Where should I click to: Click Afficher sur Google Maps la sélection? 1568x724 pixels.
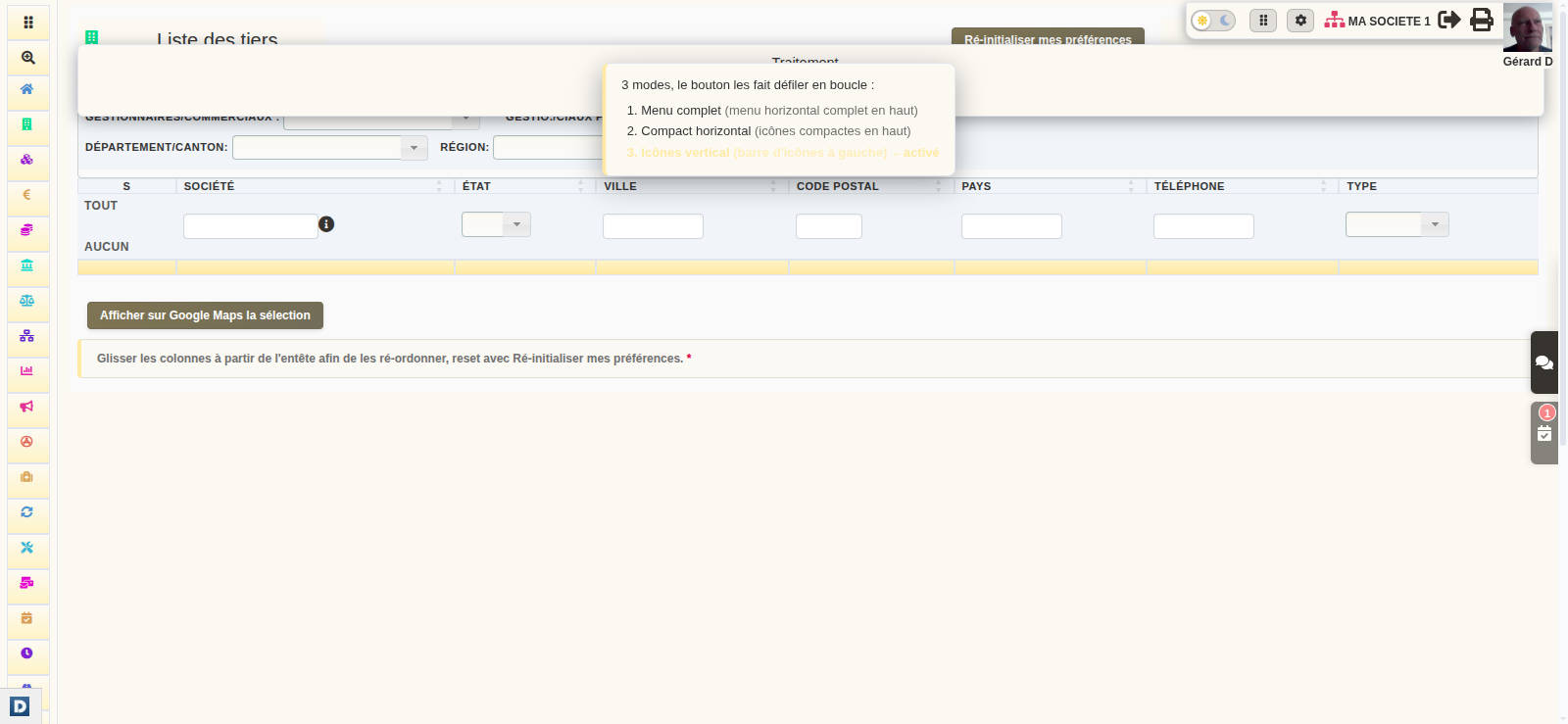point(205,315)
